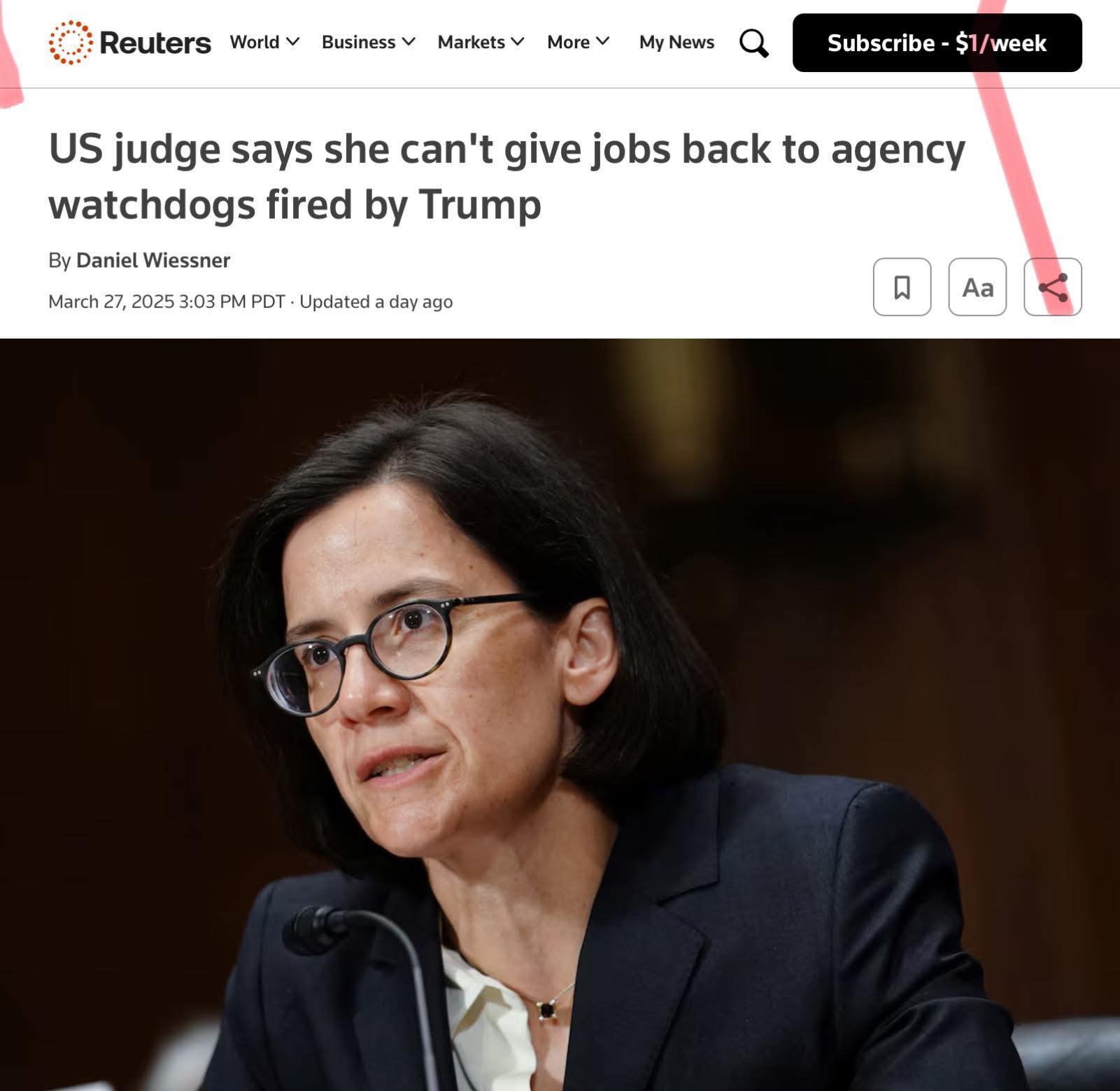This screenshot has width=1120, height=1091.
Task: Select the Business navigation label
Action: pos(358,43)
